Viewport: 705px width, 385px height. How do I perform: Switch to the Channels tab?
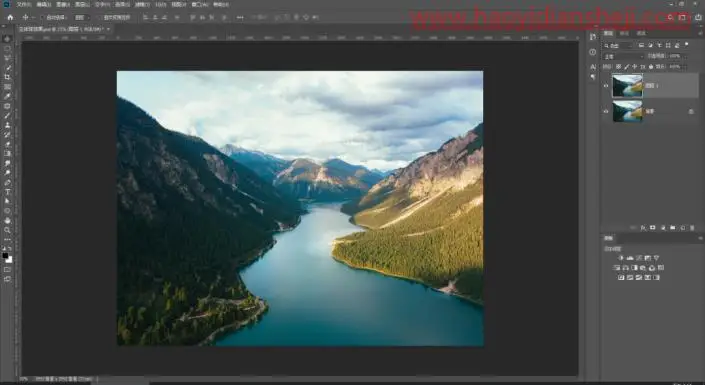[x=624, y=33]
